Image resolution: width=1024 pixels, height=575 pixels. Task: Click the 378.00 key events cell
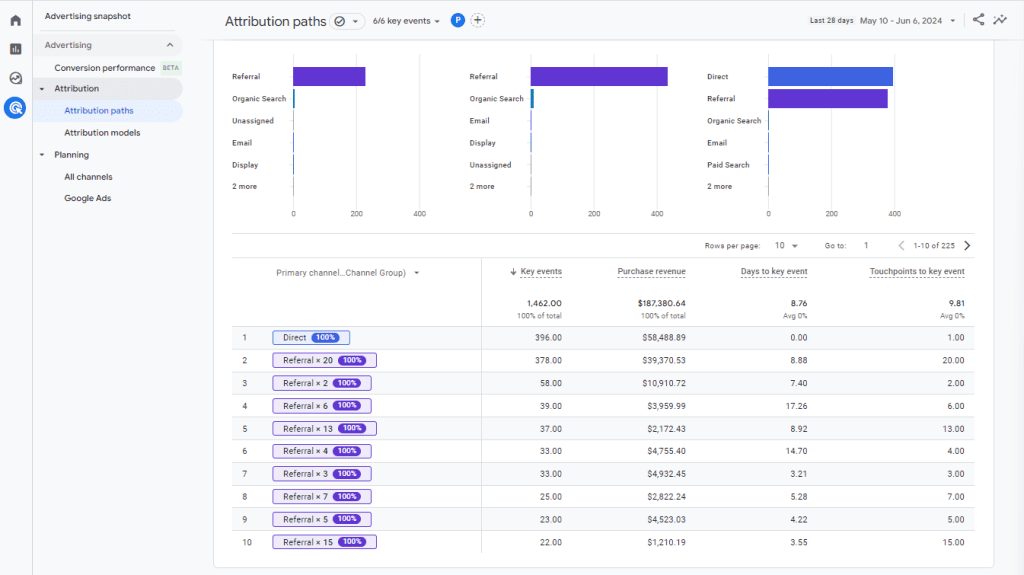click(551, 361)
